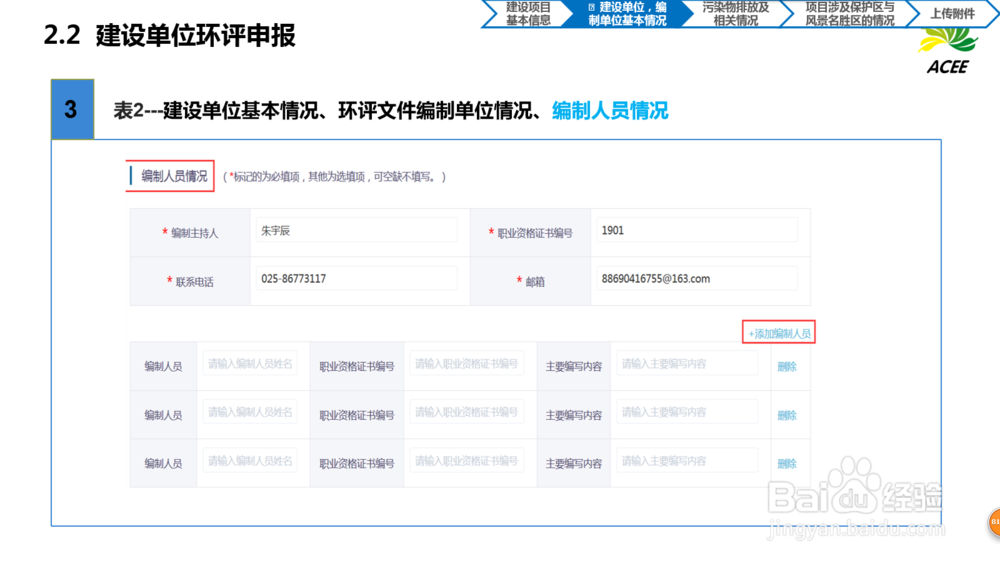Click the blue 编制人员情况 title text
Viewport: 1000px width, 563px height.
pyautogui.click(x=610, y=110)
